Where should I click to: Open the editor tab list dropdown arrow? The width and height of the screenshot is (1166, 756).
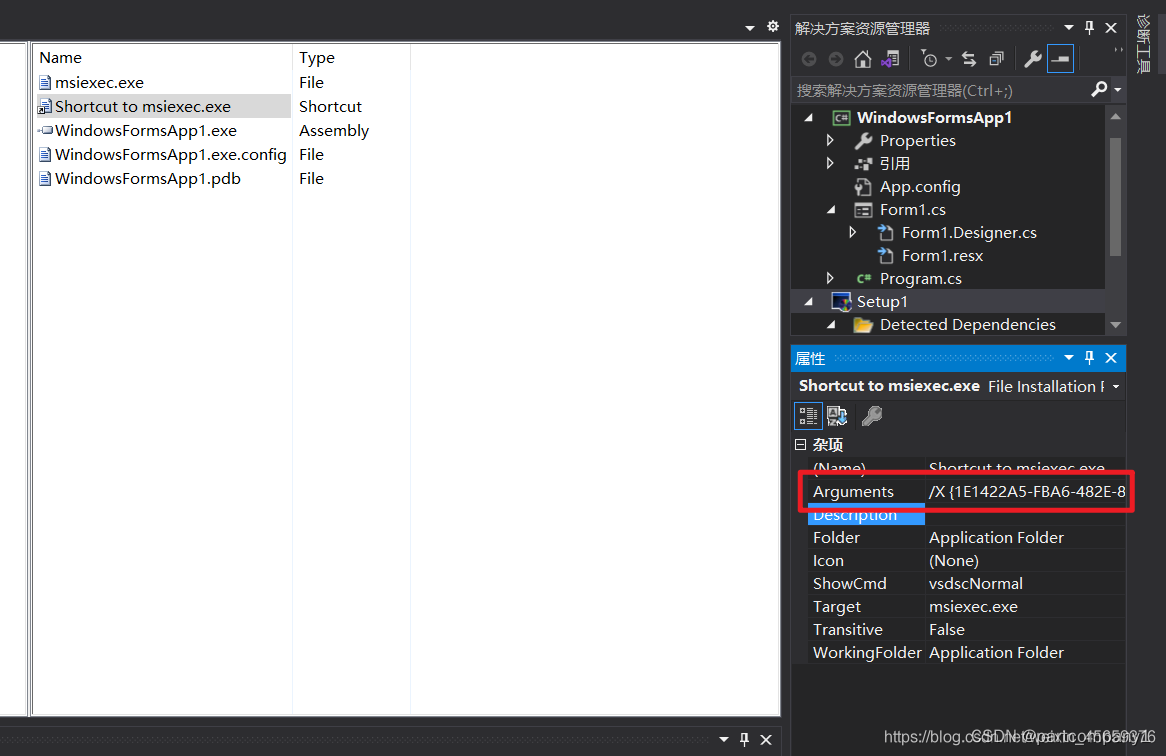click(x=750, y=28)
